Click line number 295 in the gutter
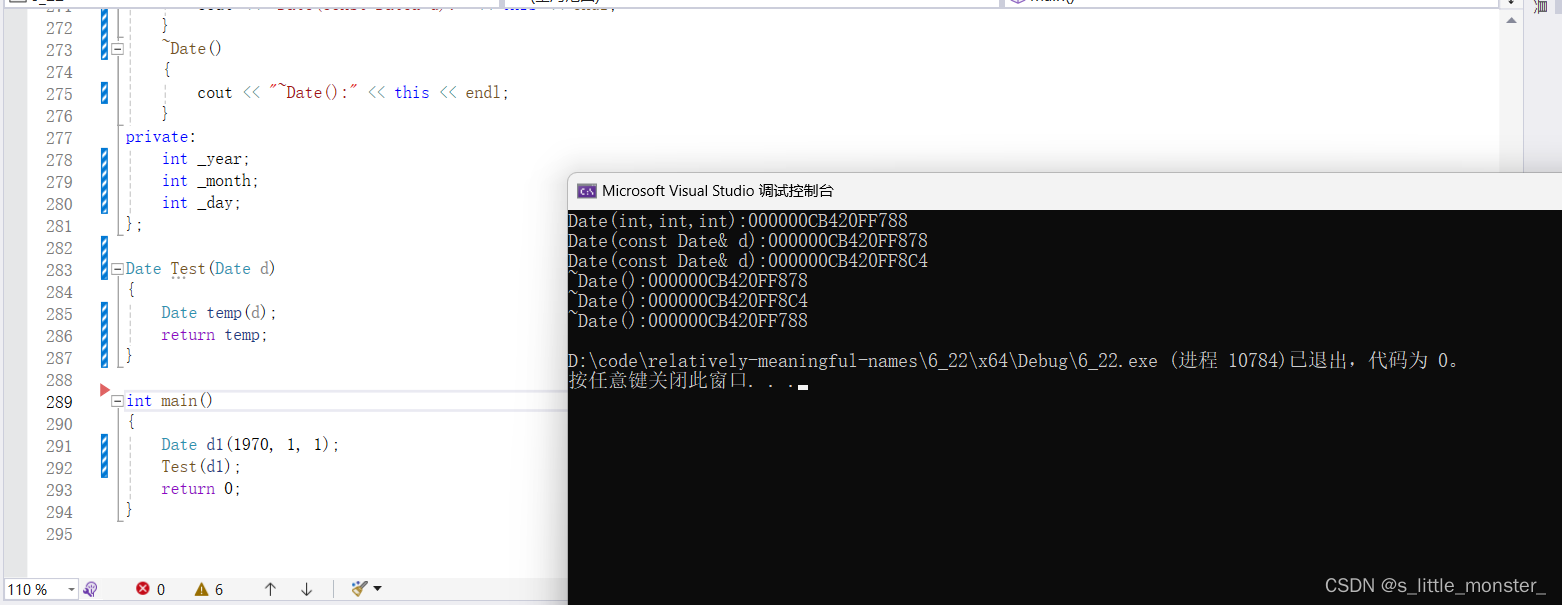This screenshot has width=1562, height=605. 60,534
